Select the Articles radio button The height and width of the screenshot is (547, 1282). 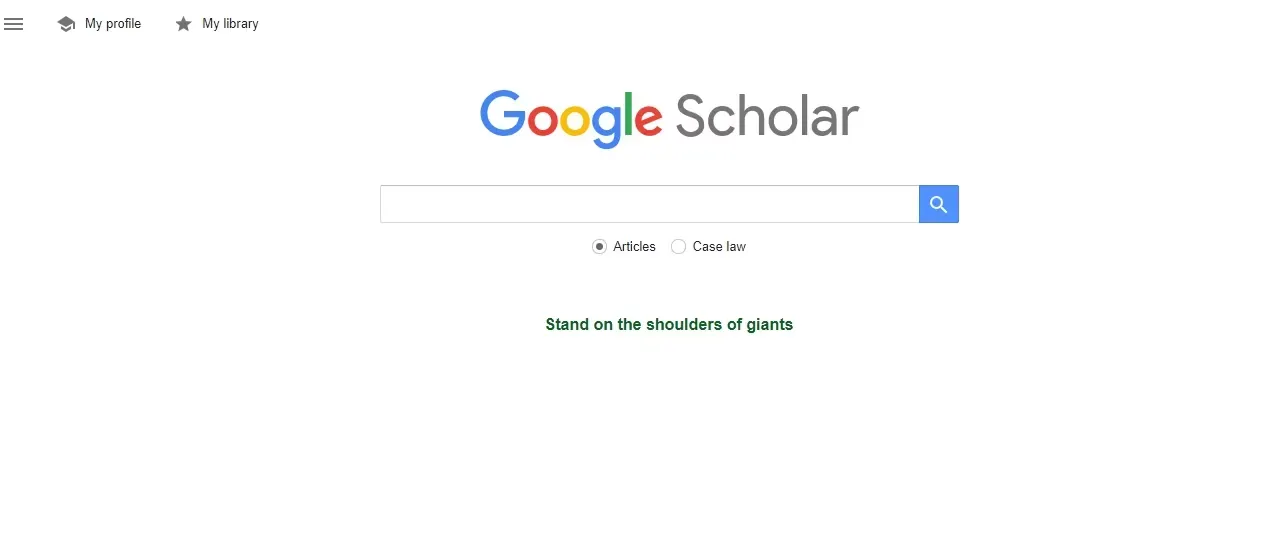[599, 246]
